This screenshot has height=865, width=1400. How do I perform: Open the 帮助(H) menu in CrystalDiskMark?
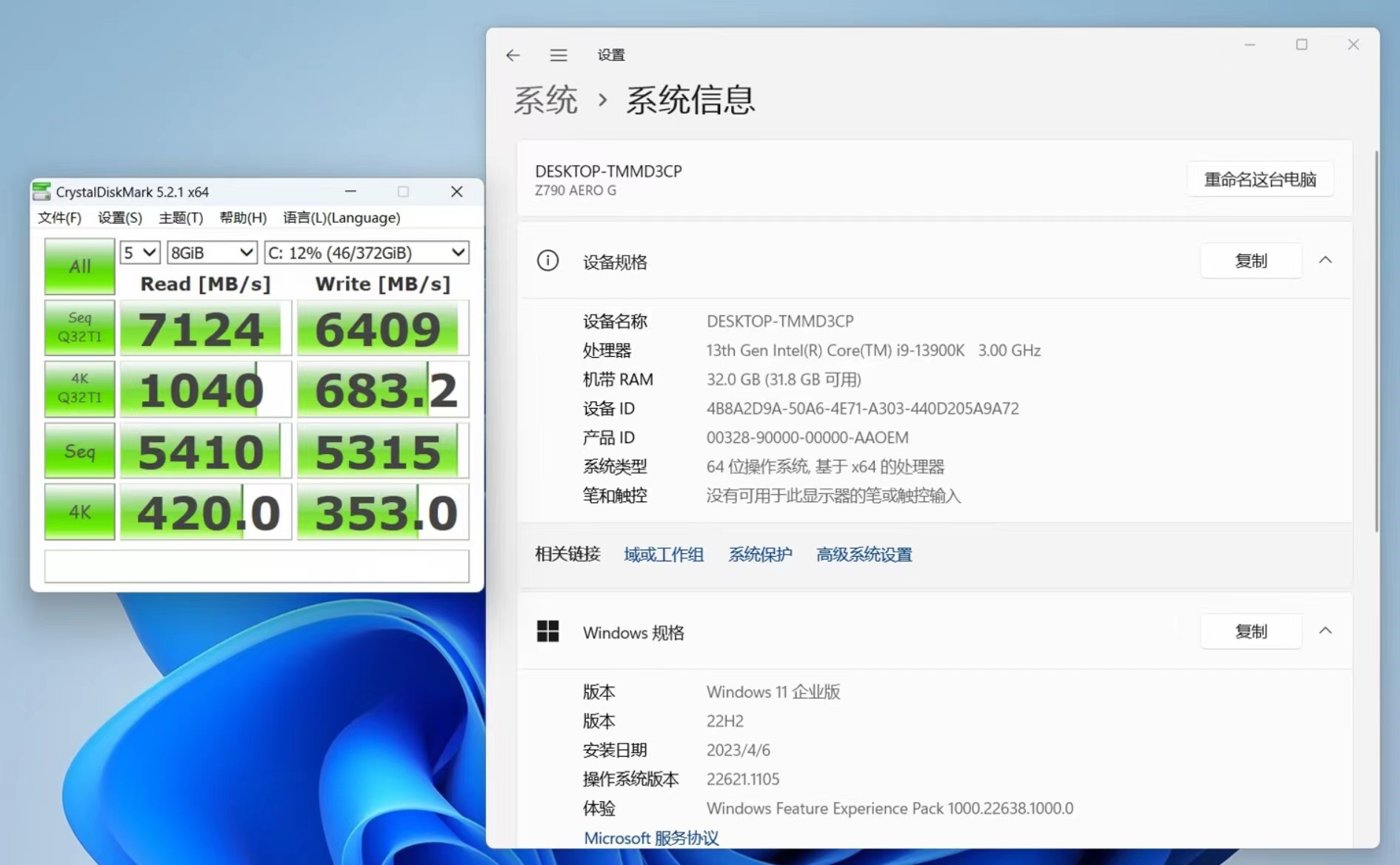click(x=243, y=218)
